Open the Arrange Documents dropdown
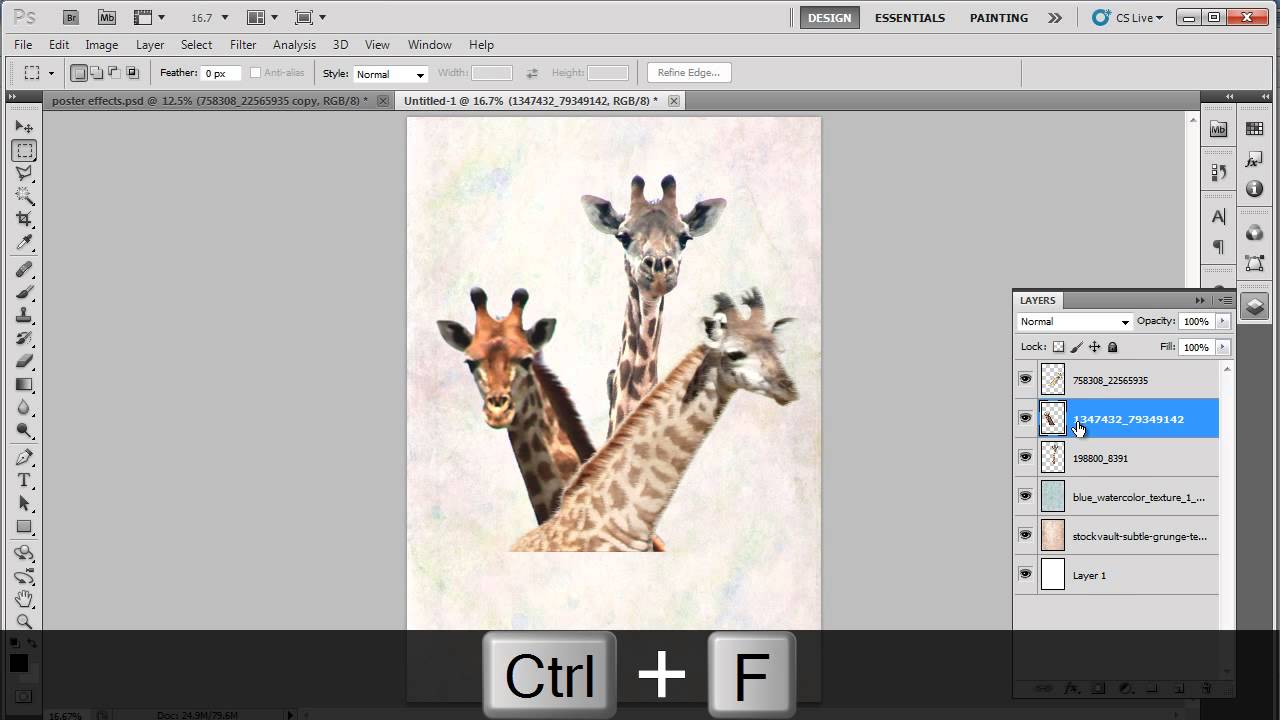The height and width of the screenshot is (720, 1280). click(264, 17)
